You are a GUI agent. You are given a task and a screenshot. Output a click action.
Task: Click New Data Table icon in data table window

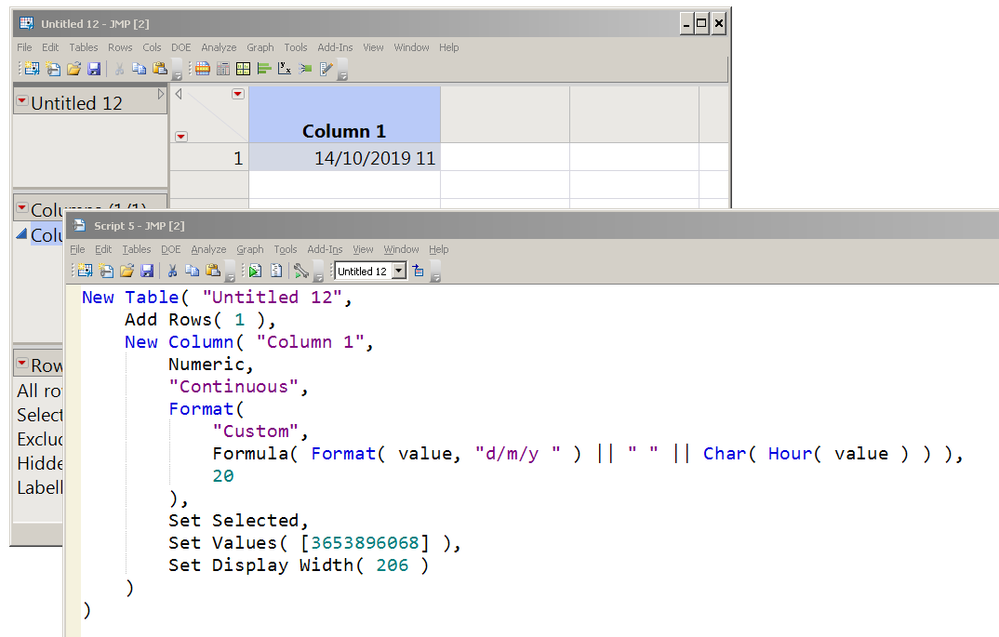[31, 69]
